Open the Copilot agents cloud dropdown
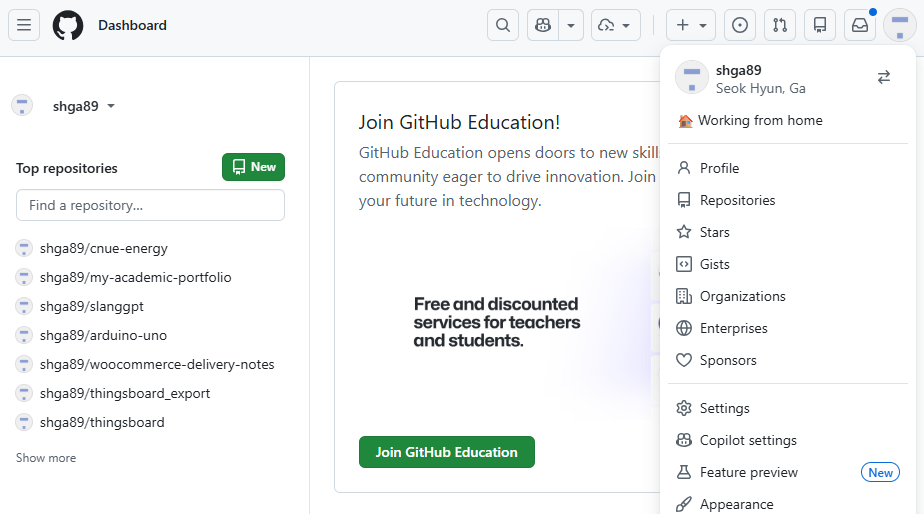 pos(615,25)
